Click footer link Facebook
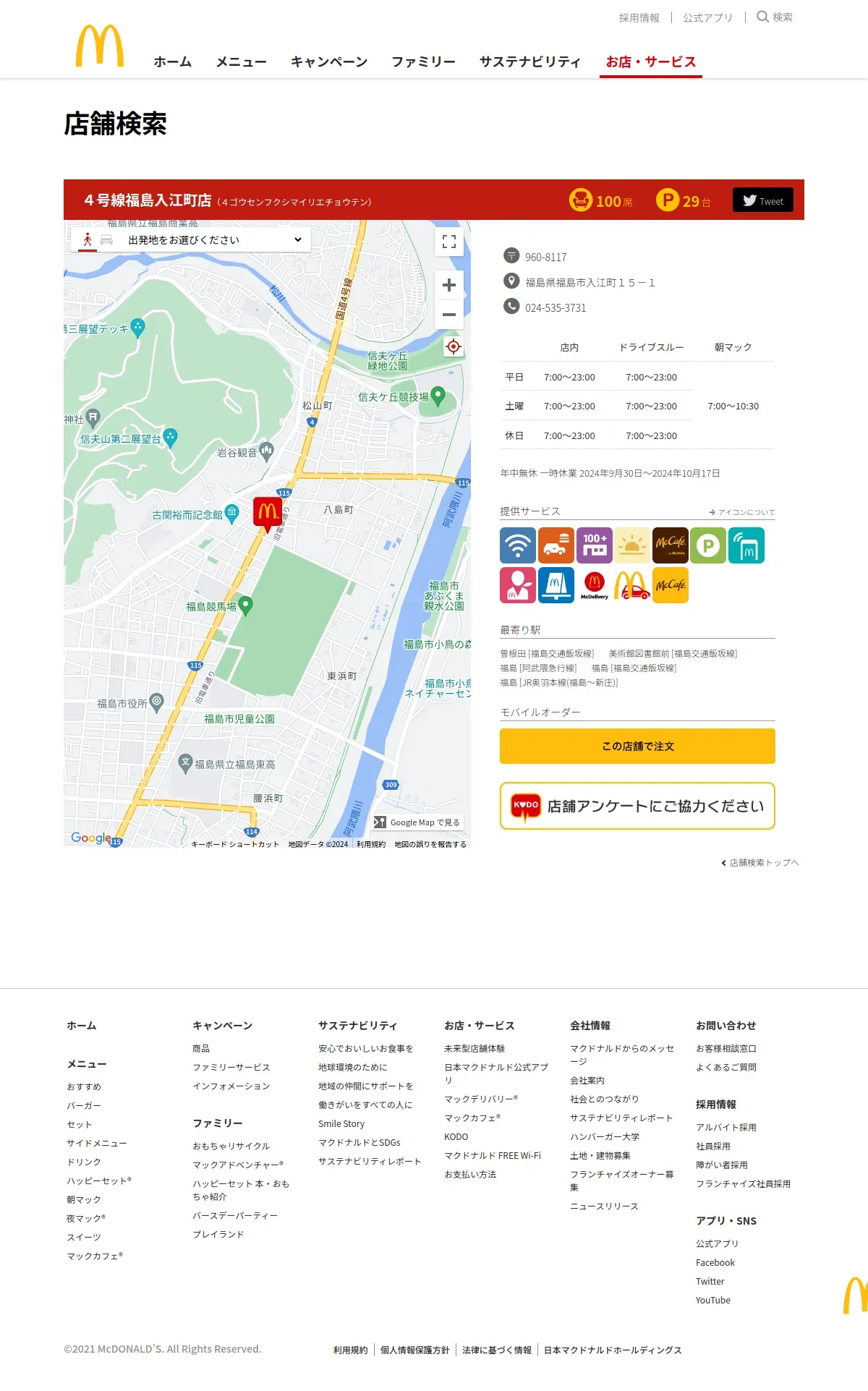The height and width of the screenshot is (1391, 868). (x=715, y=1262)
